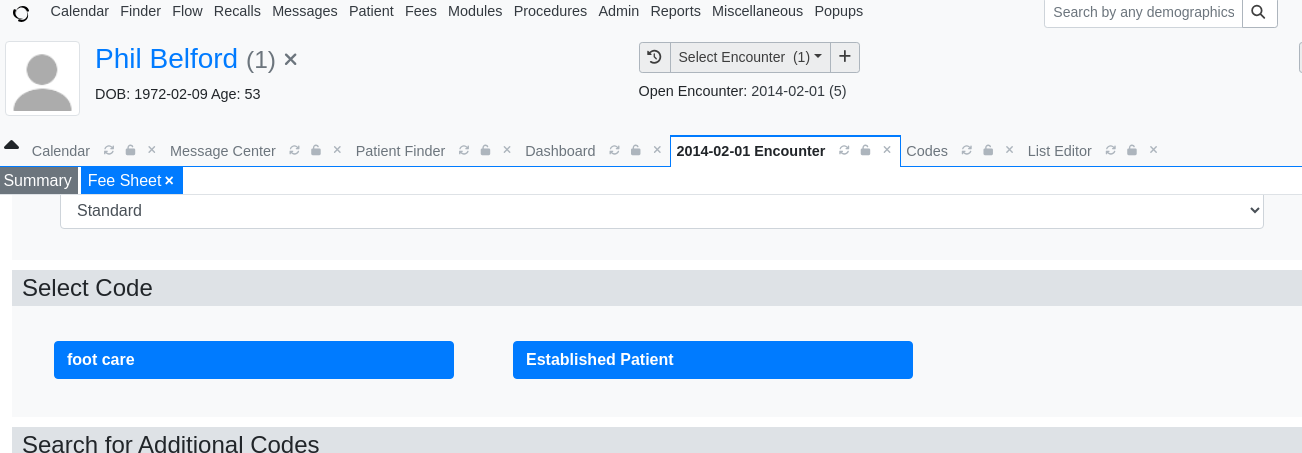Image resolution: width=1302 pixels, height=453 pixels.
Task: Open the Select Encounter dropdown
Action: pos(750,57)
